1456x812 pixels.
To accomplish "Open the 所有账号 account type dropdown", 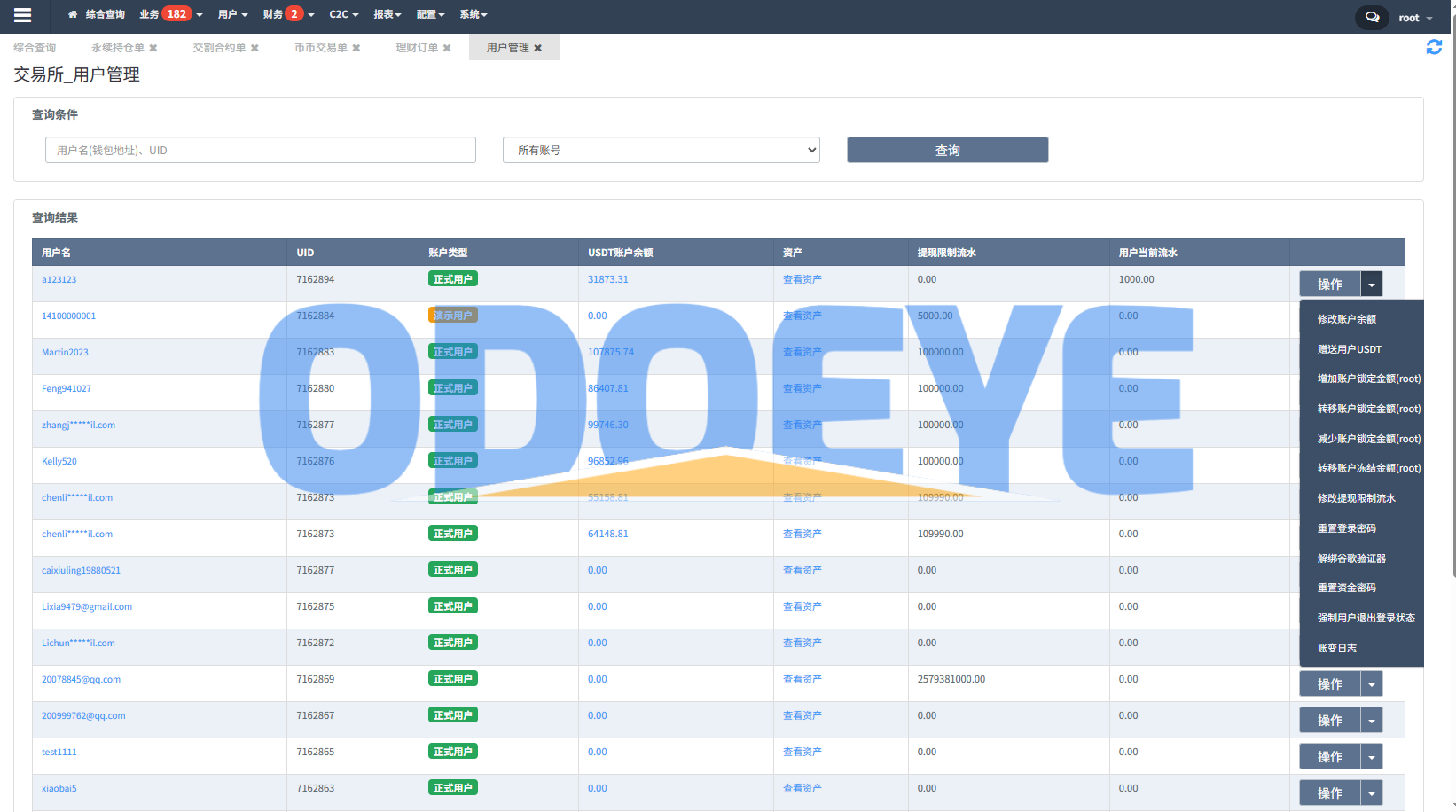I will click(661, 150).
